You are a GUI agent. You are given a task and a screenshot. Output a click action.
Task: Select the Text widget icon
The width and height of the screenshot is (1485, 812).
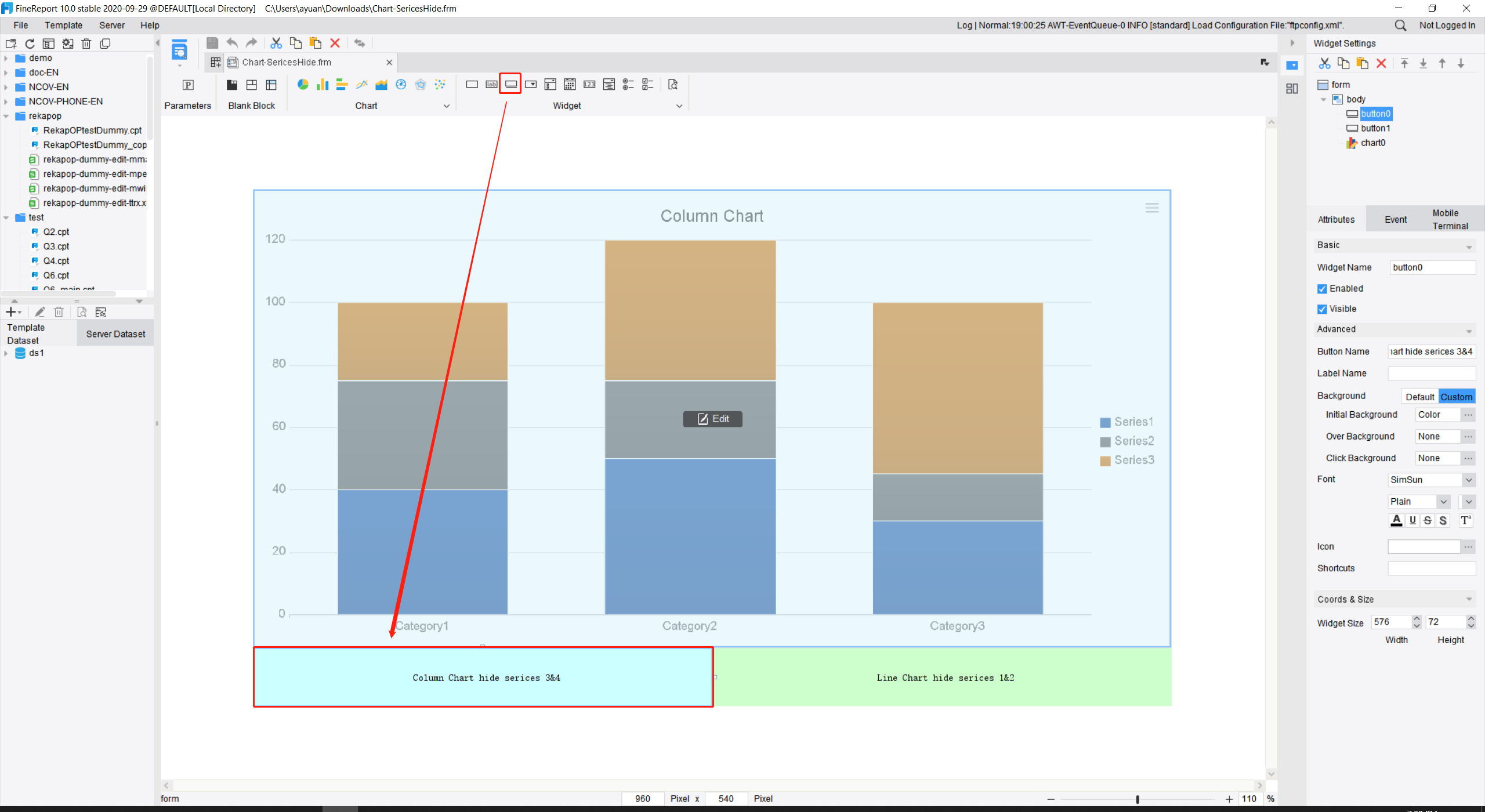point(472,85)
